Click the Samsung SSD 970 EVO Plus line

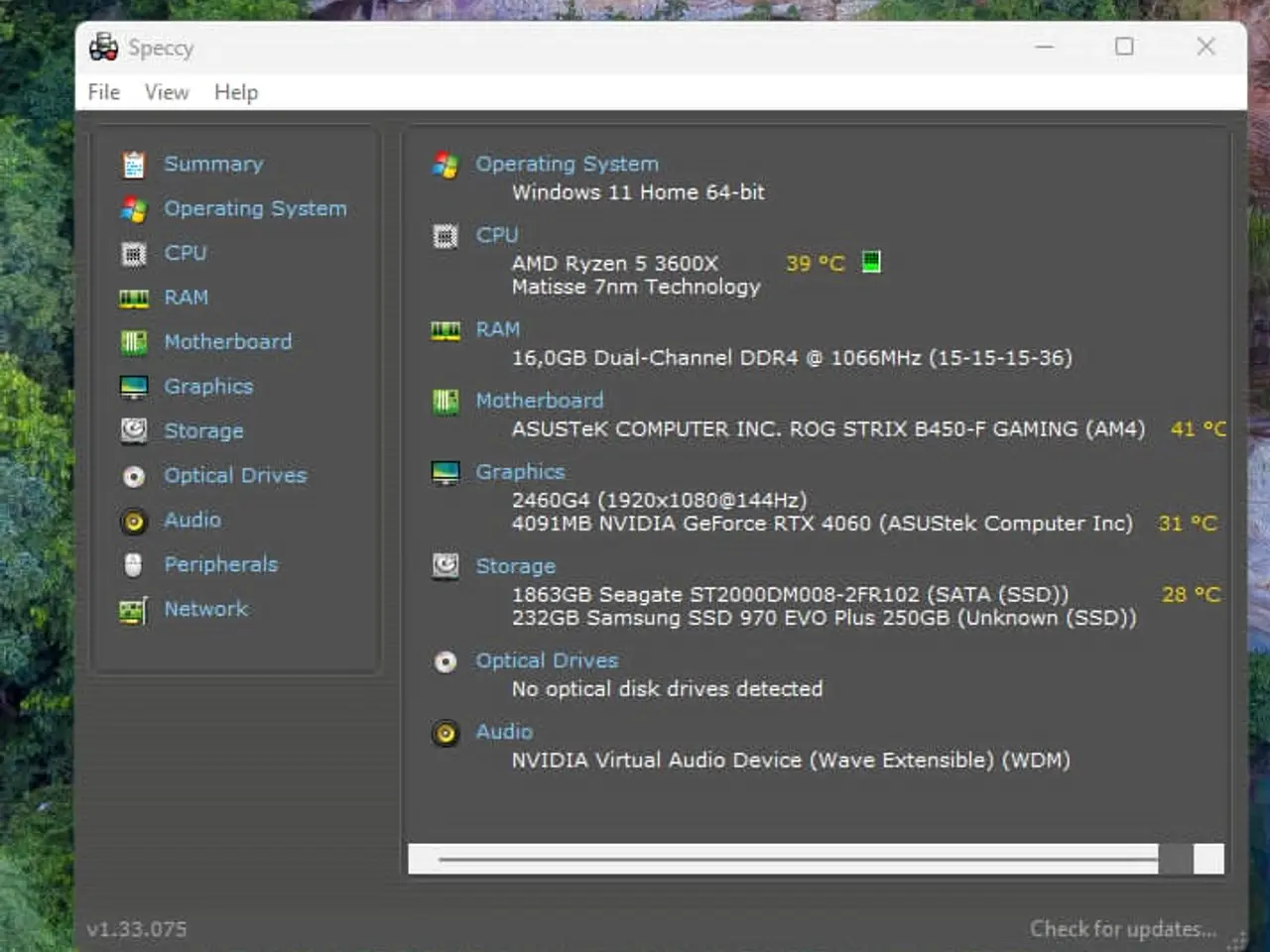(824, 618)
